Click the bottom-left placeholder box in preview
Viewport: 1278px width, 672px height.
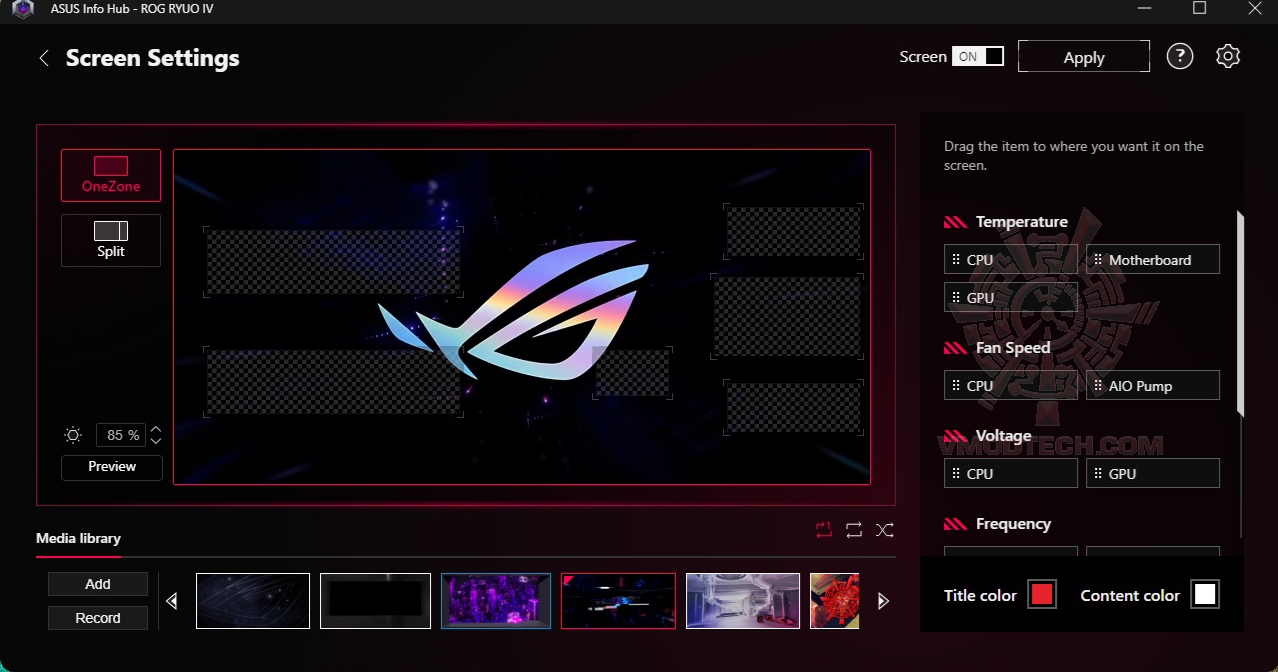click(x=333, y=382)
